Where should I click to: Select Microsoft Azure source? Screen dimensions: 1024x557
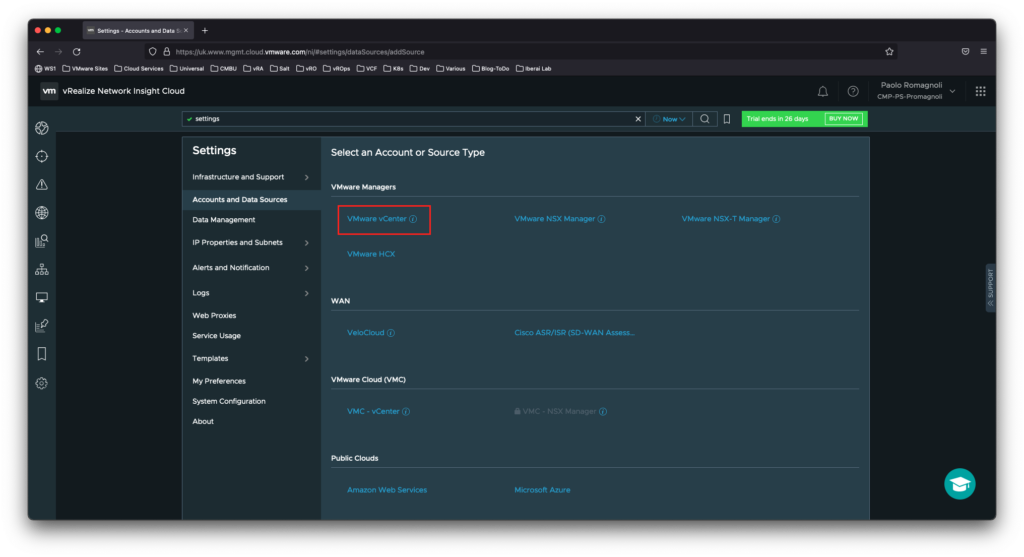542,490
